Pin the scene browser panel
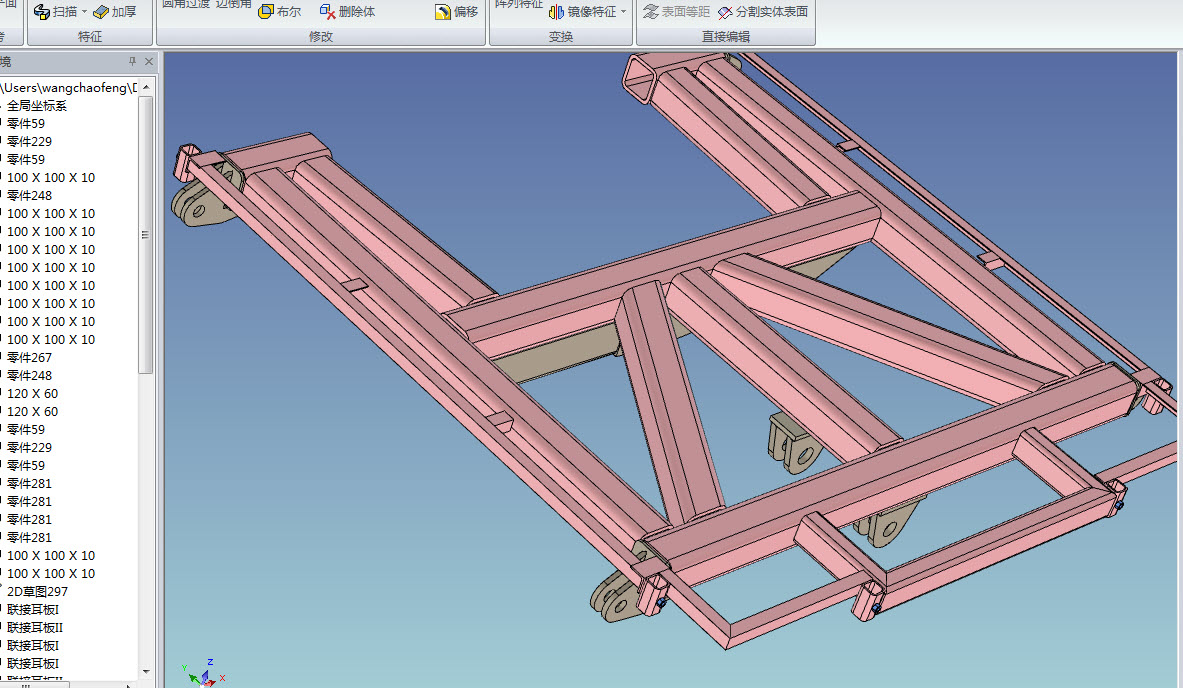Image resolution: width=1183 pixels, height=688 pixels. tap(133, 62)
